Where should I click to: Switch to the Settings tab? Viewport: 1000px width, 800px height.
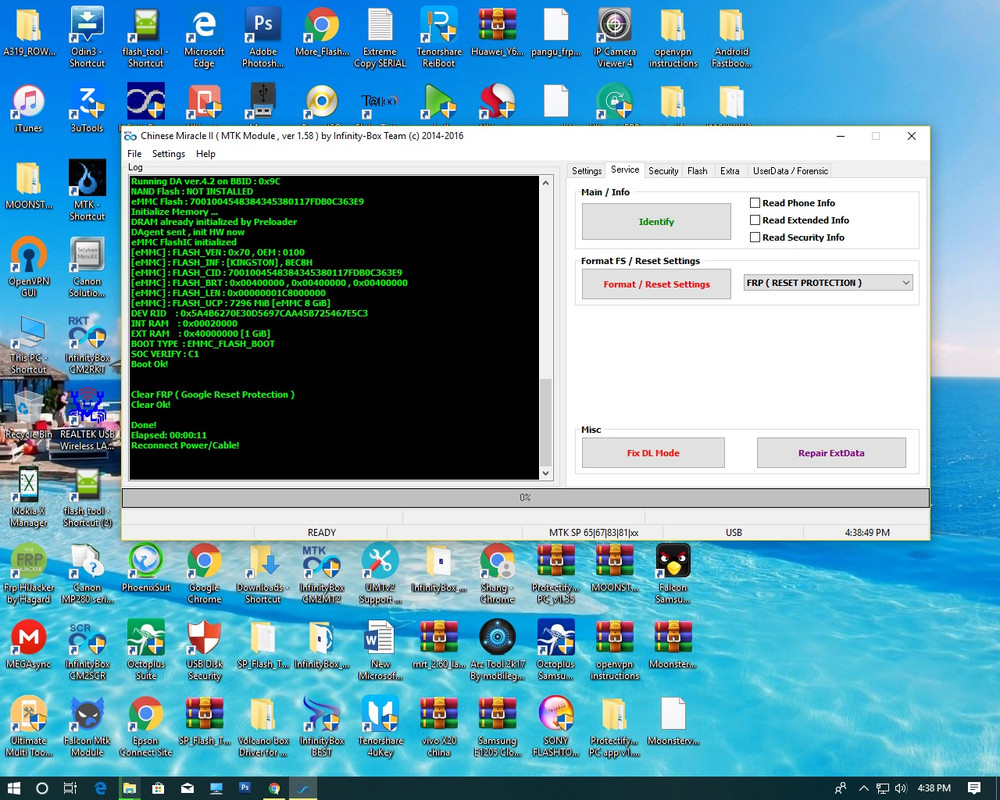[x=586, y=171]
